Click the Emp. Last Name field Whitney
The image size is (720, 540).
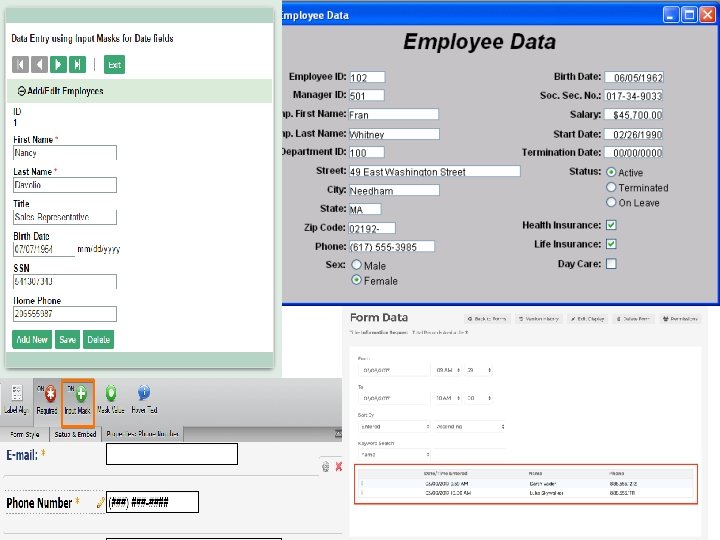[x=394, y=134]
